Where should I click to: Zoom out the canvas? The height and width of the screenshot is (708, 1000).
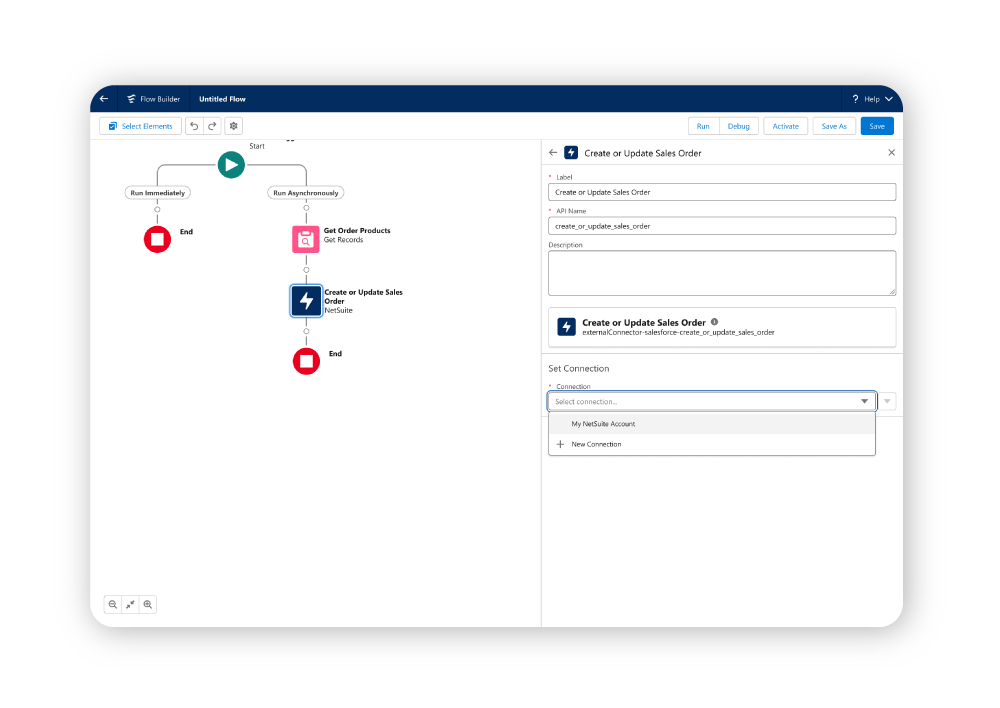pyautogui.click(x=113, y=605)
